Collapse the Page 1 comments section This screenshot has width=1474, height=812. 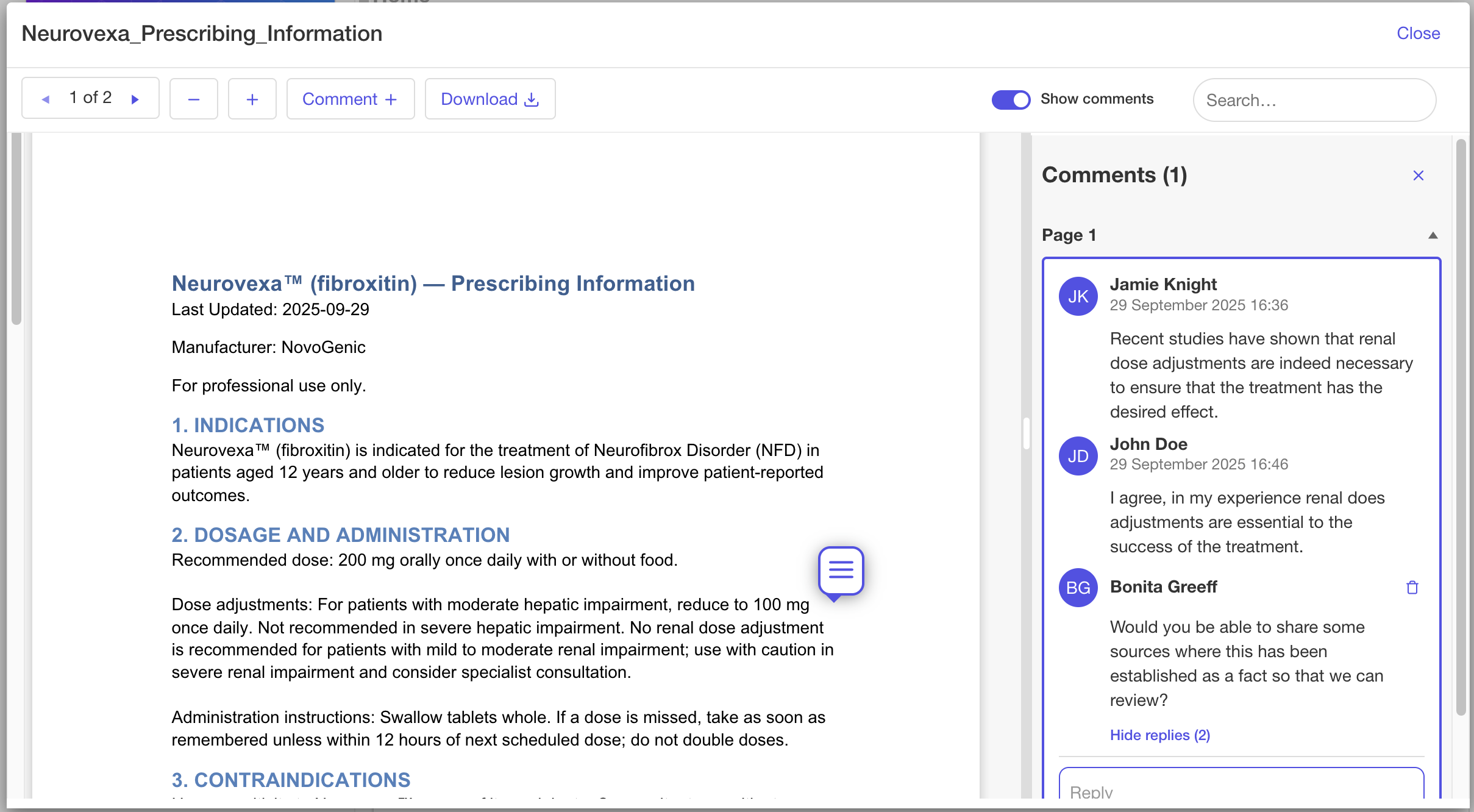coord(1433,235)
